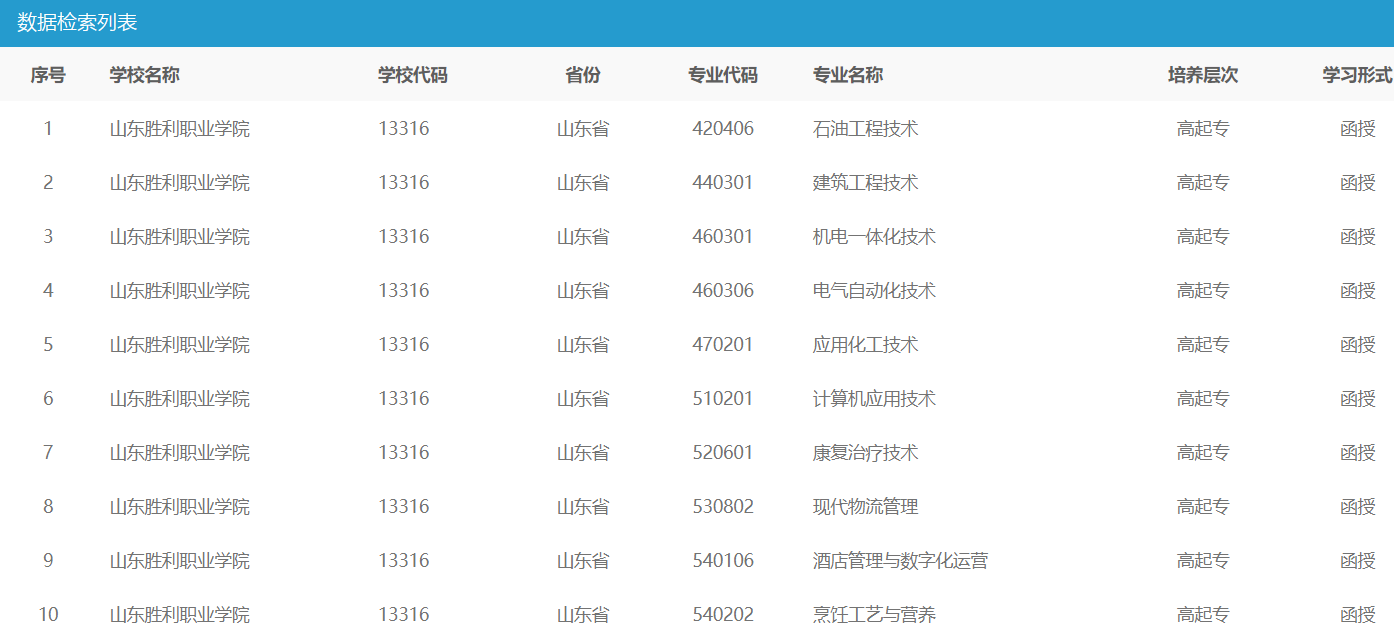
Task: Click major code 520601
Action: [x=723, y=453]
